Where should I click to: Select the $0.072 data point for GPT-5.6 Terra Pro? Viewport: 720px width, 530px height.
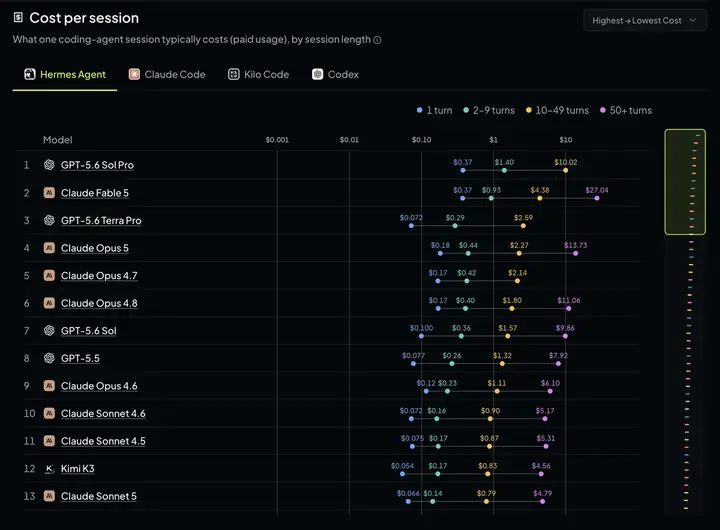411,226
